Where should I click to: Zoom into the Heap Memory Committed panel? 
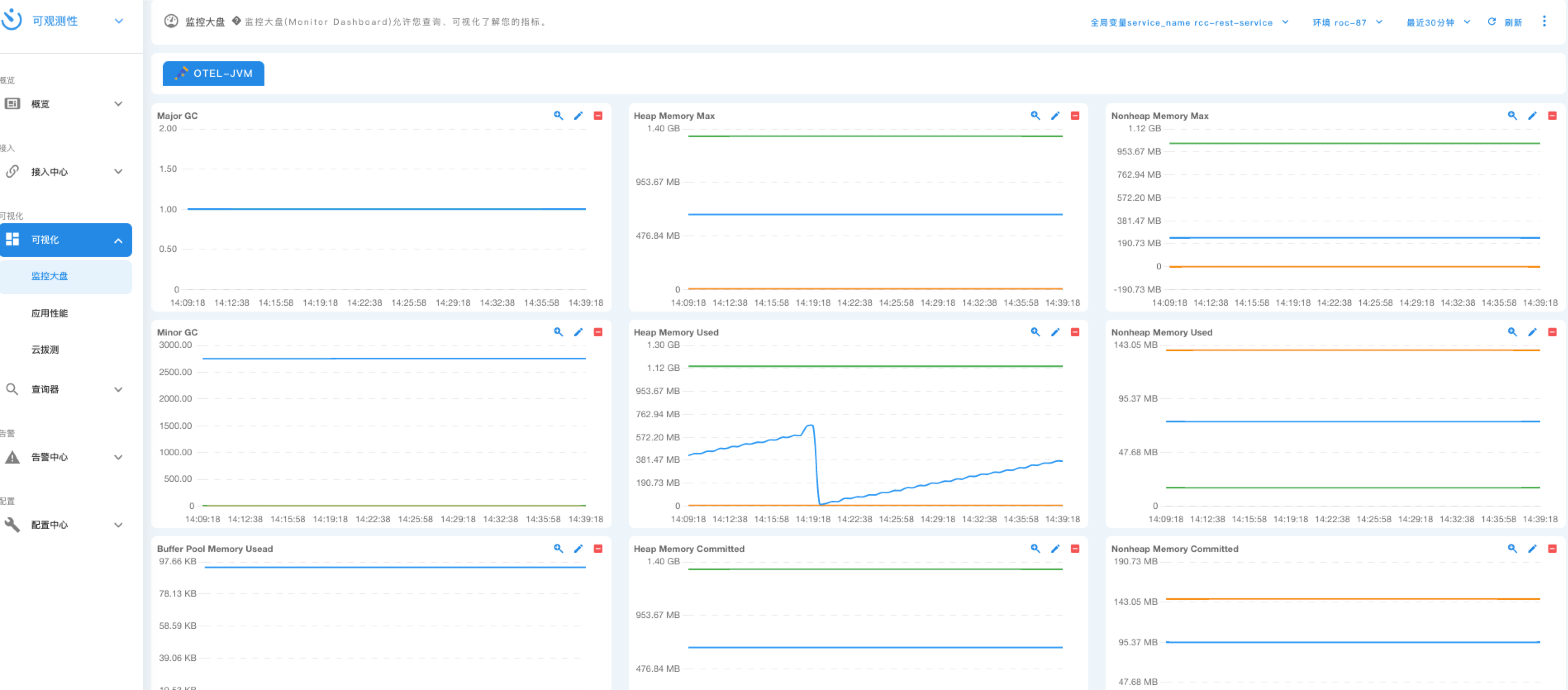click(x=1035, y=549)
